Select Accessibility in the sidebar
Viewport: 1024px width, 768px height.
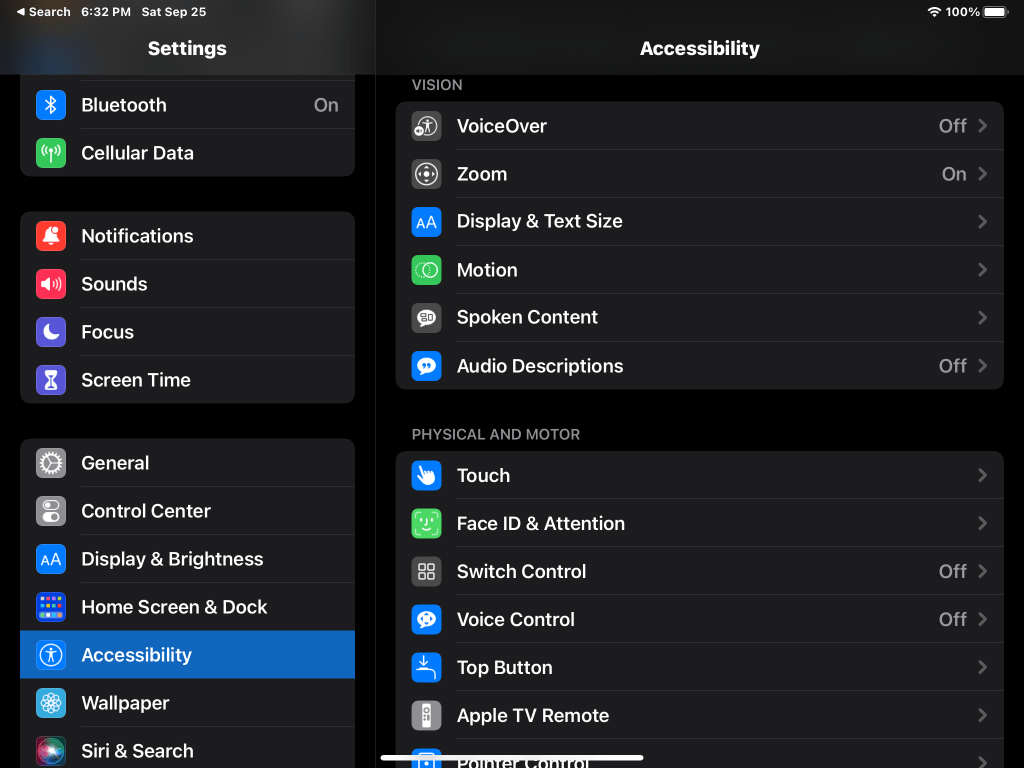[187, 655]
